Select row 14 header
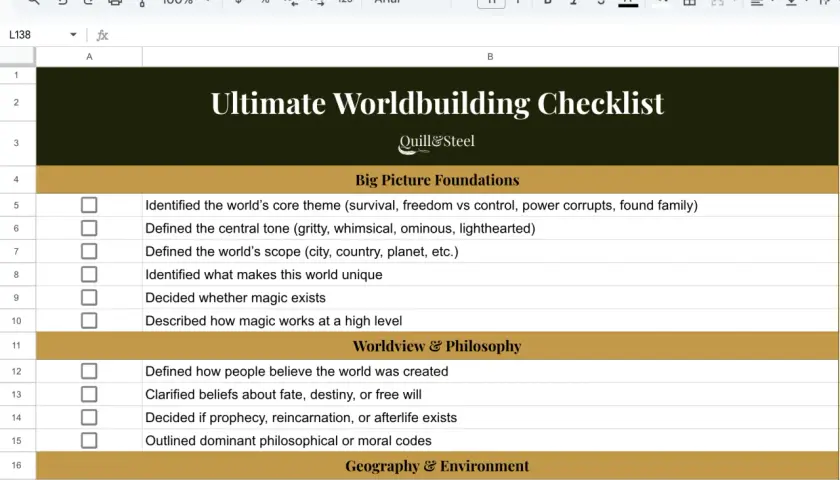 (x=17, y=417)
